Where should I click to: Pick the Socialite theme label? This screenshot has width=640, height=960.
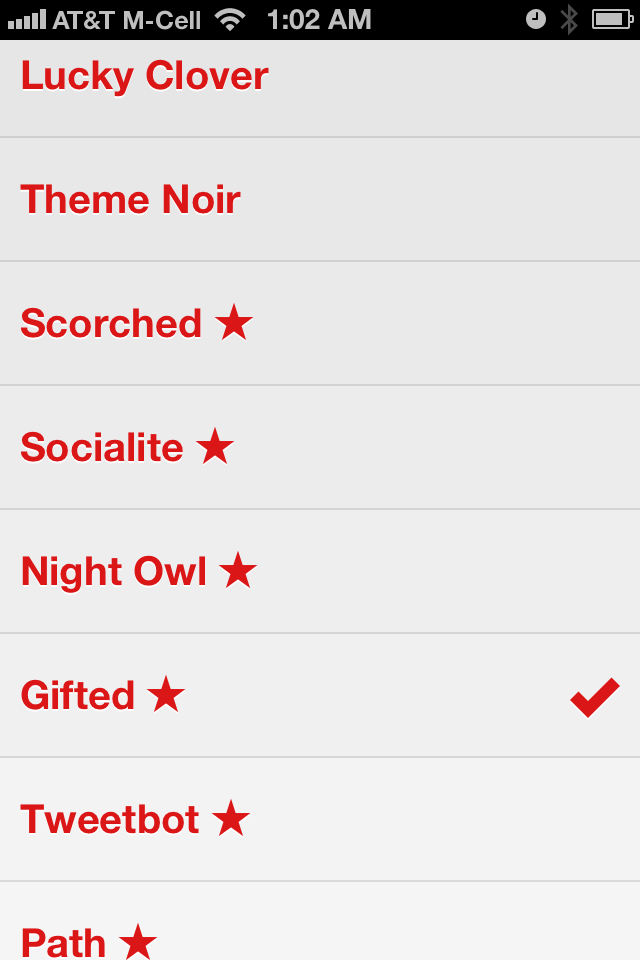(102, 448)
